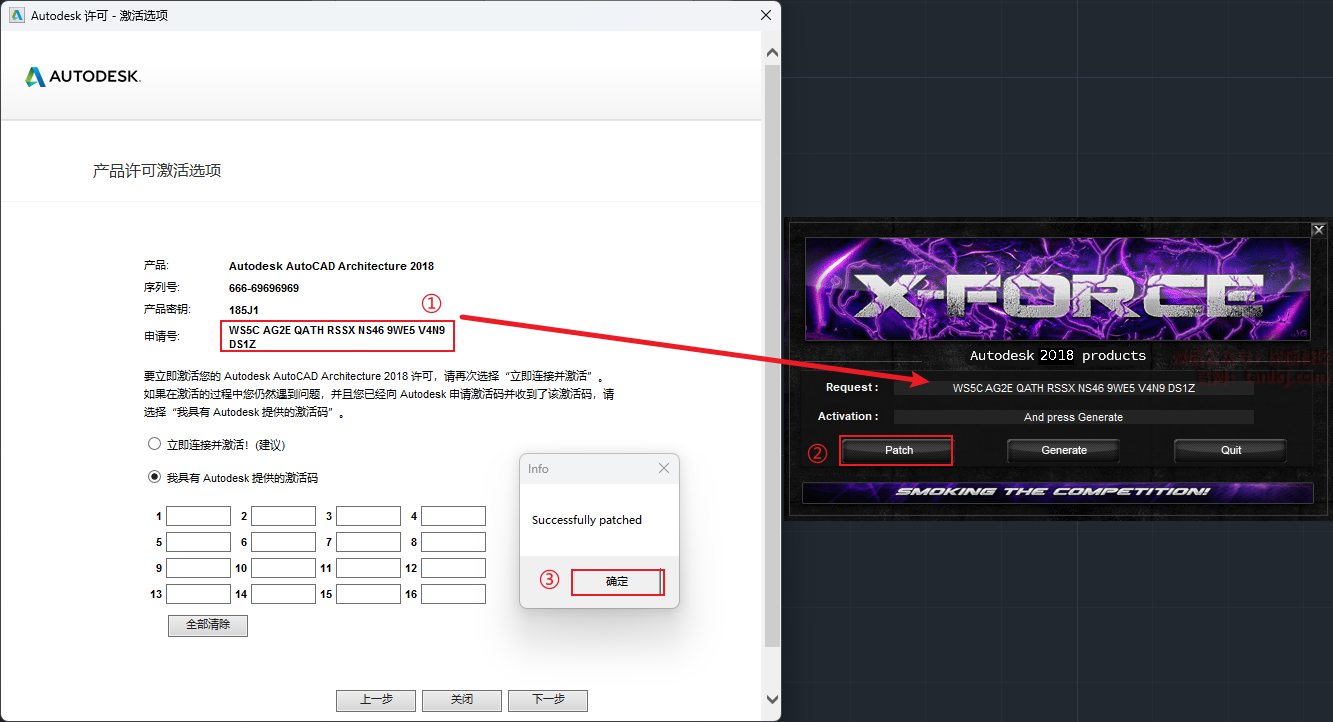Image resolution: width=1333 pixels, height=722 pixels.
Task: Select activation code field 10
Action: tap(283, 568)
